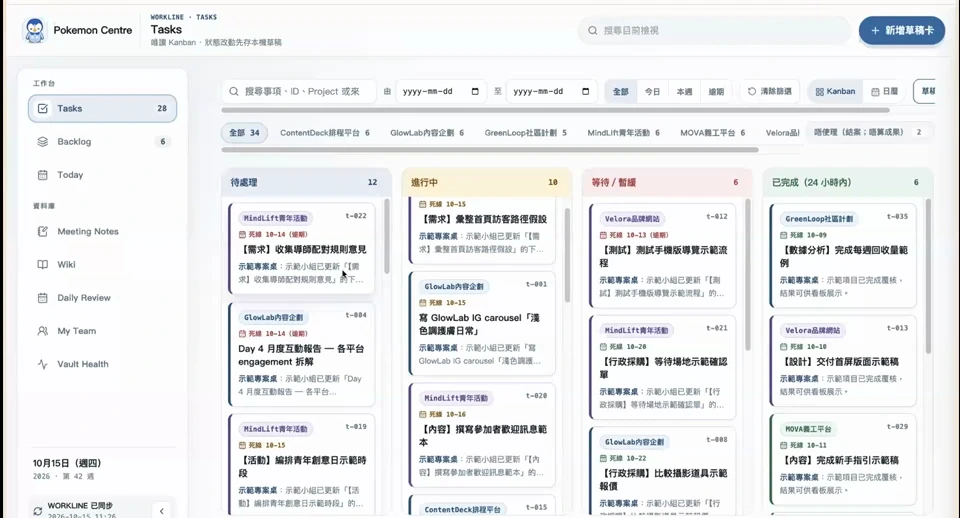960x518 pixels.
Task: Click the Pokemon Centre penguin logo
Action: click(35, 30)
